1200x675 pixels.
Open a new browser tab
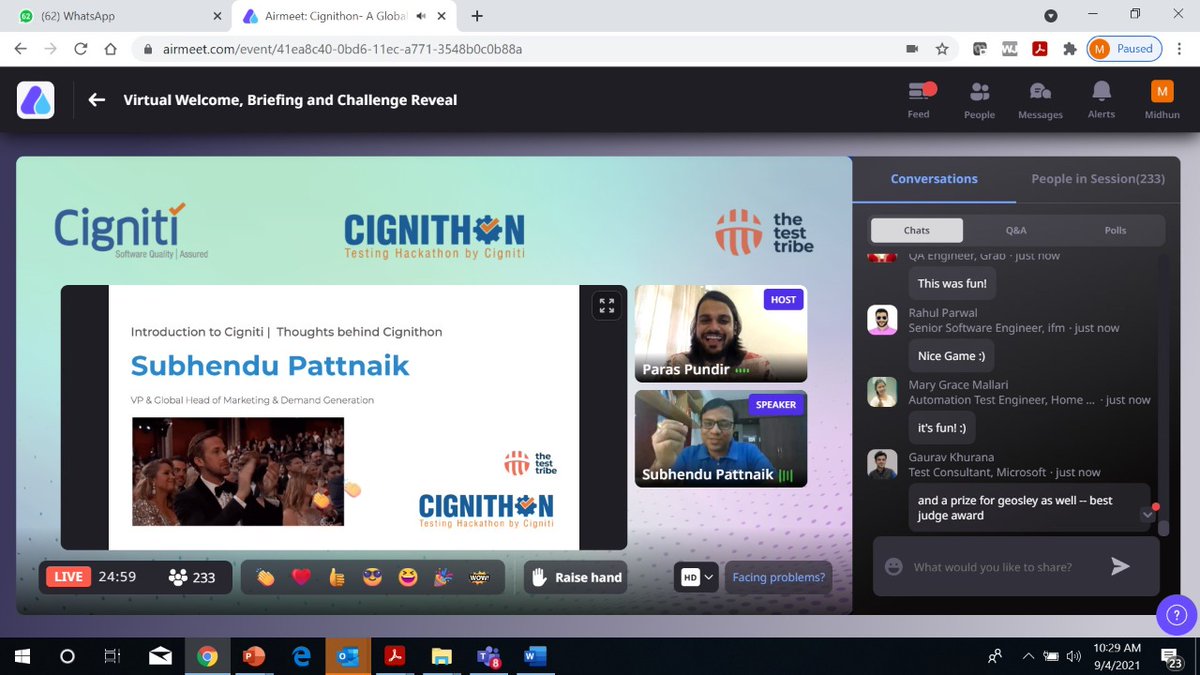point(477,16)
